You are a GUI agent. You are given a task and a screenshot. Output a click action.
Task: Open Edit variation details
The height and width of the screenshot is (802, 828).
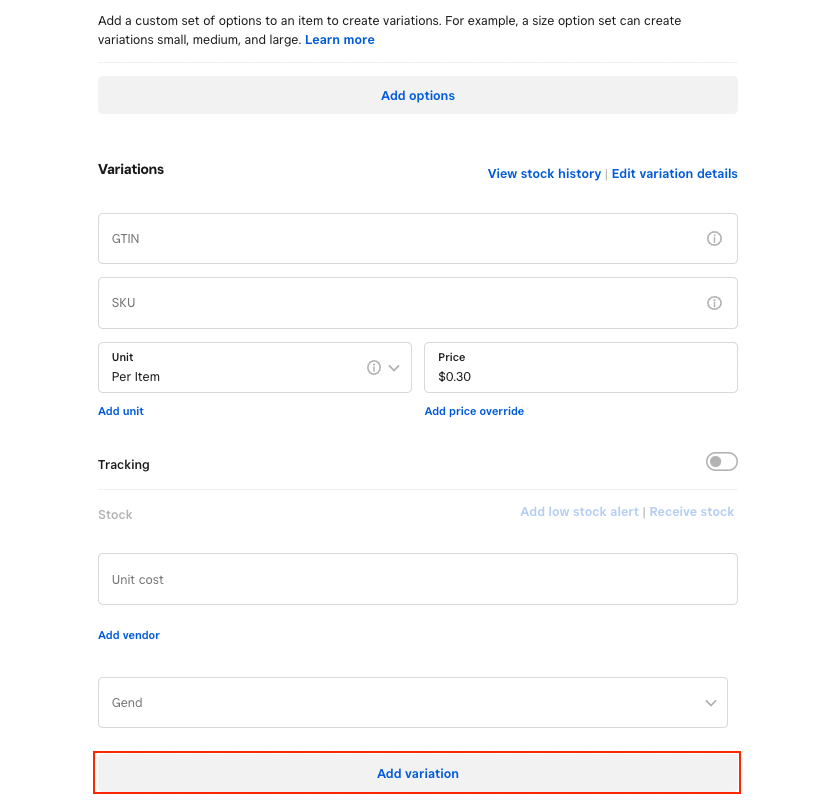674,174
